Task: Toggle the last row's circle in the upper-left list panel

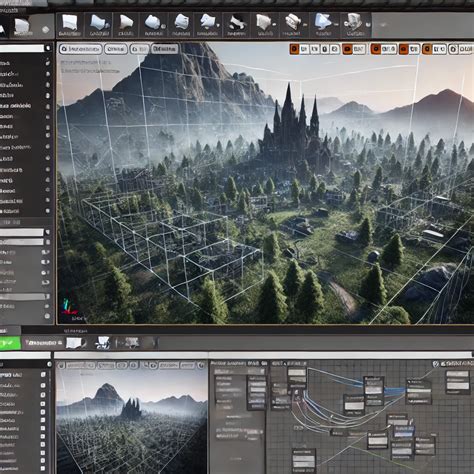Action: (x=48, y=211)
